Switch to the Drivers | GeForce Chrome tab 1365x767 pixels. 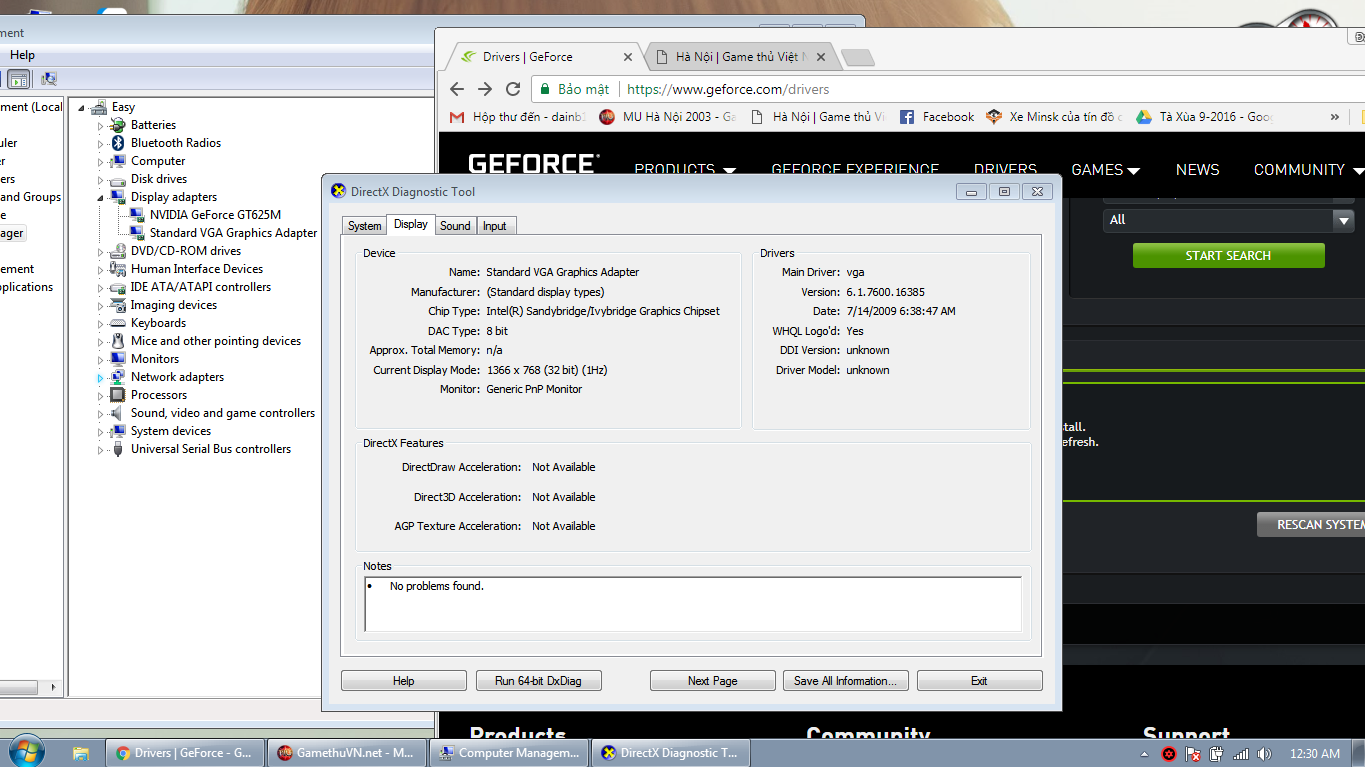543,57
